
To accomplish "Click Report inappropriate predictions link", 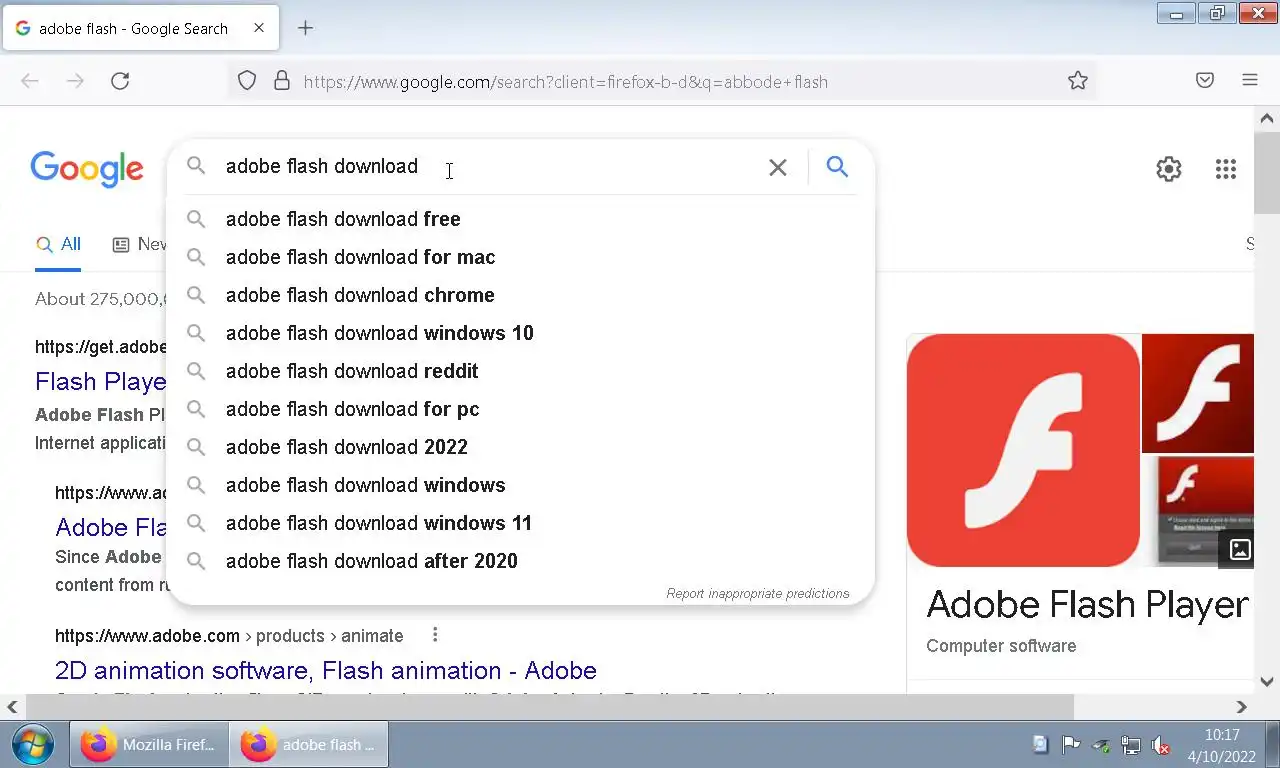I will pos(758,593).
